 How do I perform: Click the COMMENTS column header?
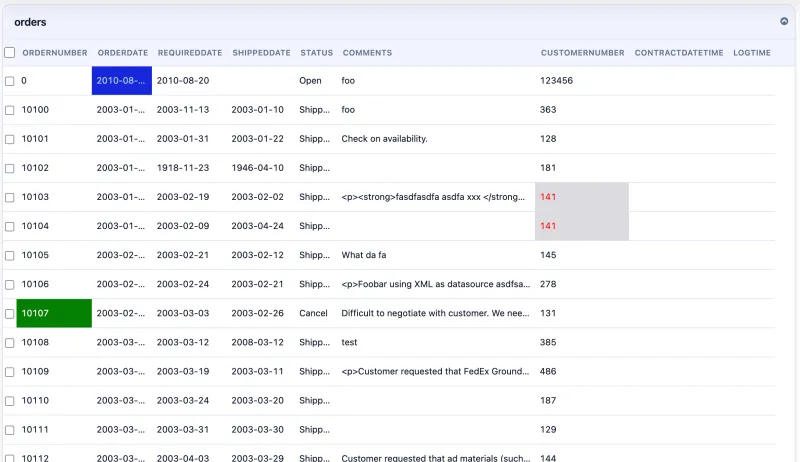[x=367, y=53]
